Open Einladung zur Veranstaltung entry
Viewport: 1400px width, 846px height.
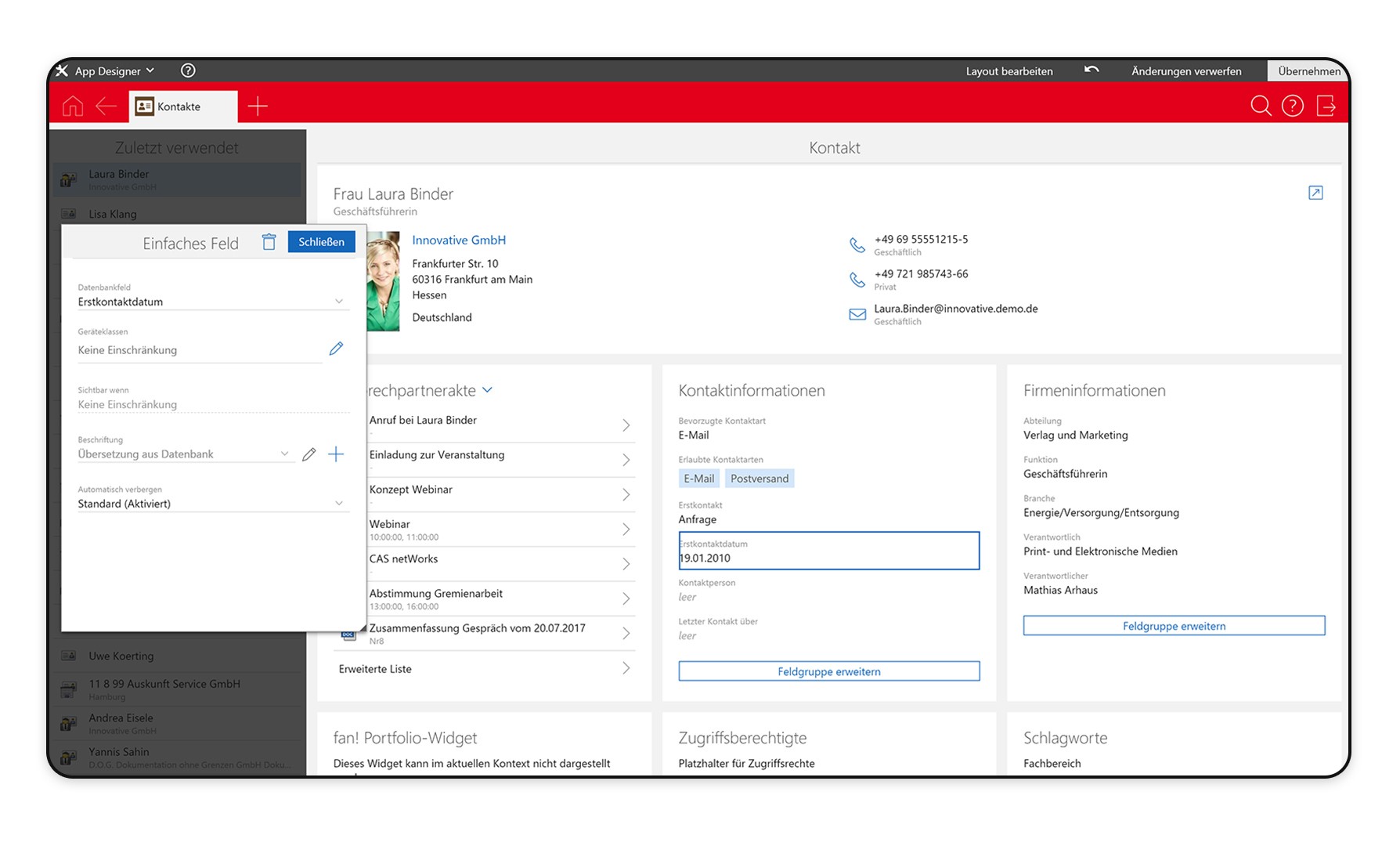click(500, 460)
